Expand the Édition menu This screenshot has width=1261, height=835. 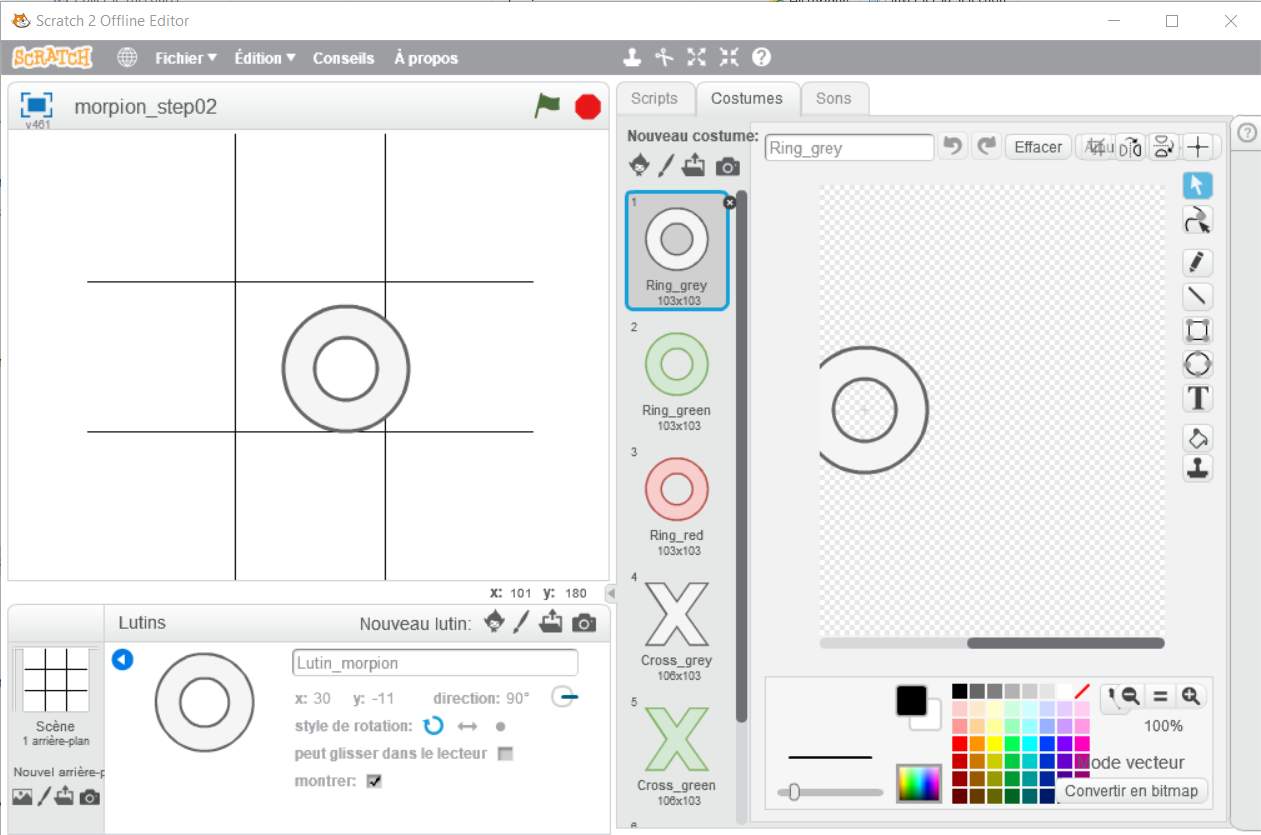[x=265, y=58]
